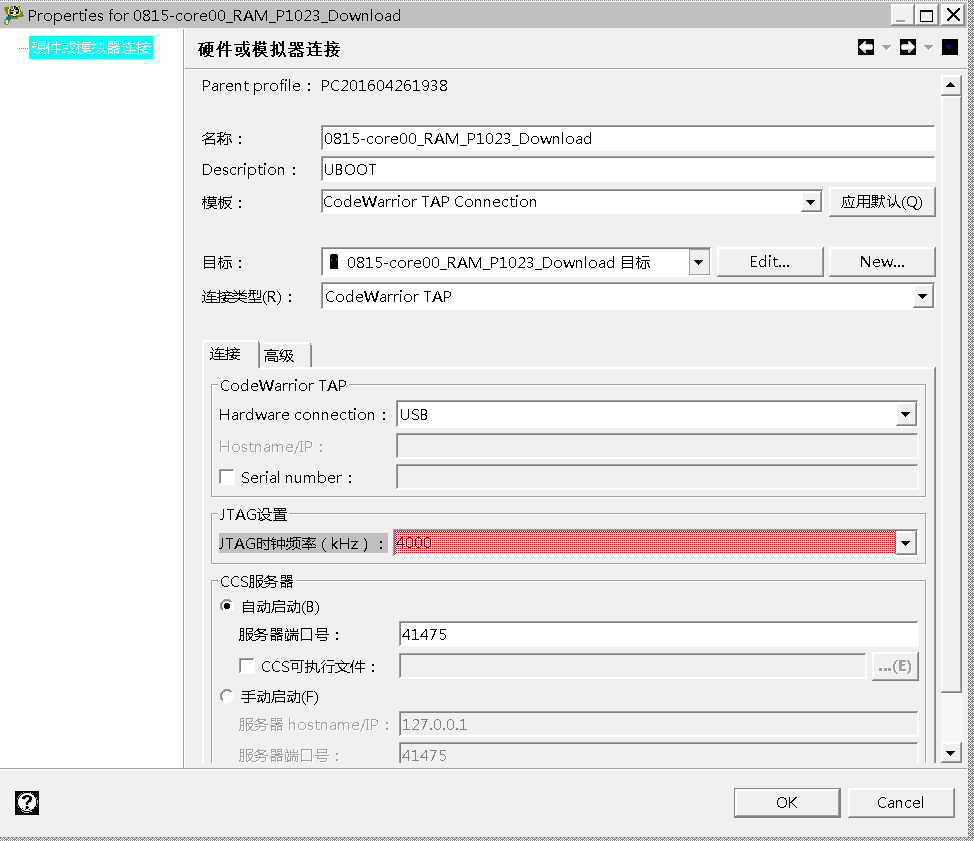Click the OK button
Image resolution: width=974 pixels, height=841 pixels.
787,802
